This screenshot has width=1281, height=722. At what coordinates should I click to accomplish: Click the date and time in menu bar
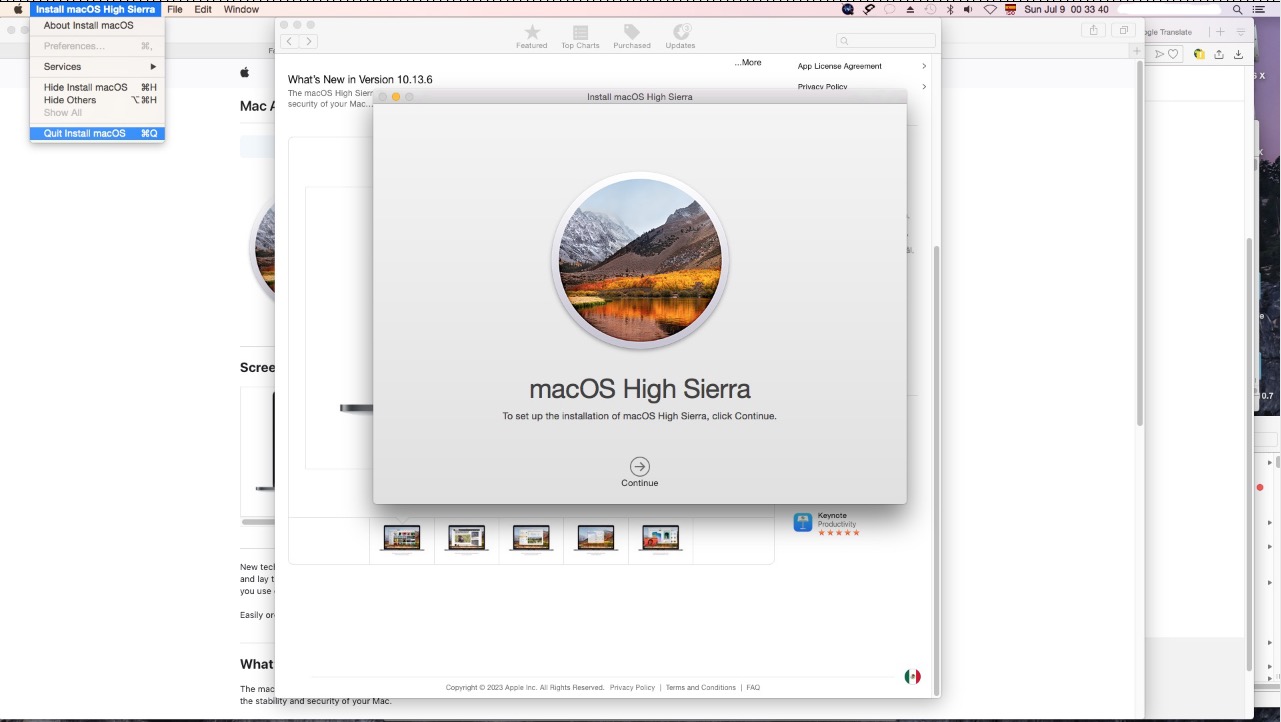(1066, 9)
